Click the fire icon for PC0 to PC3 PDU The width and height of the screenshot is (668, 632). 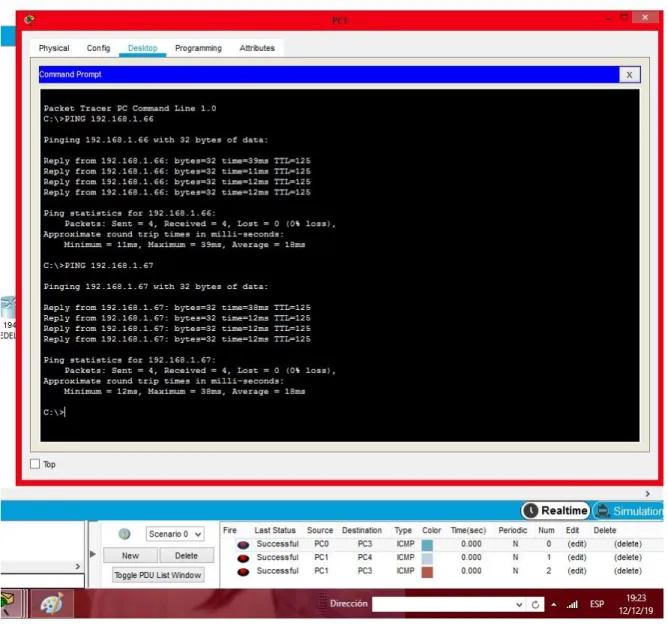click(243, 545)
